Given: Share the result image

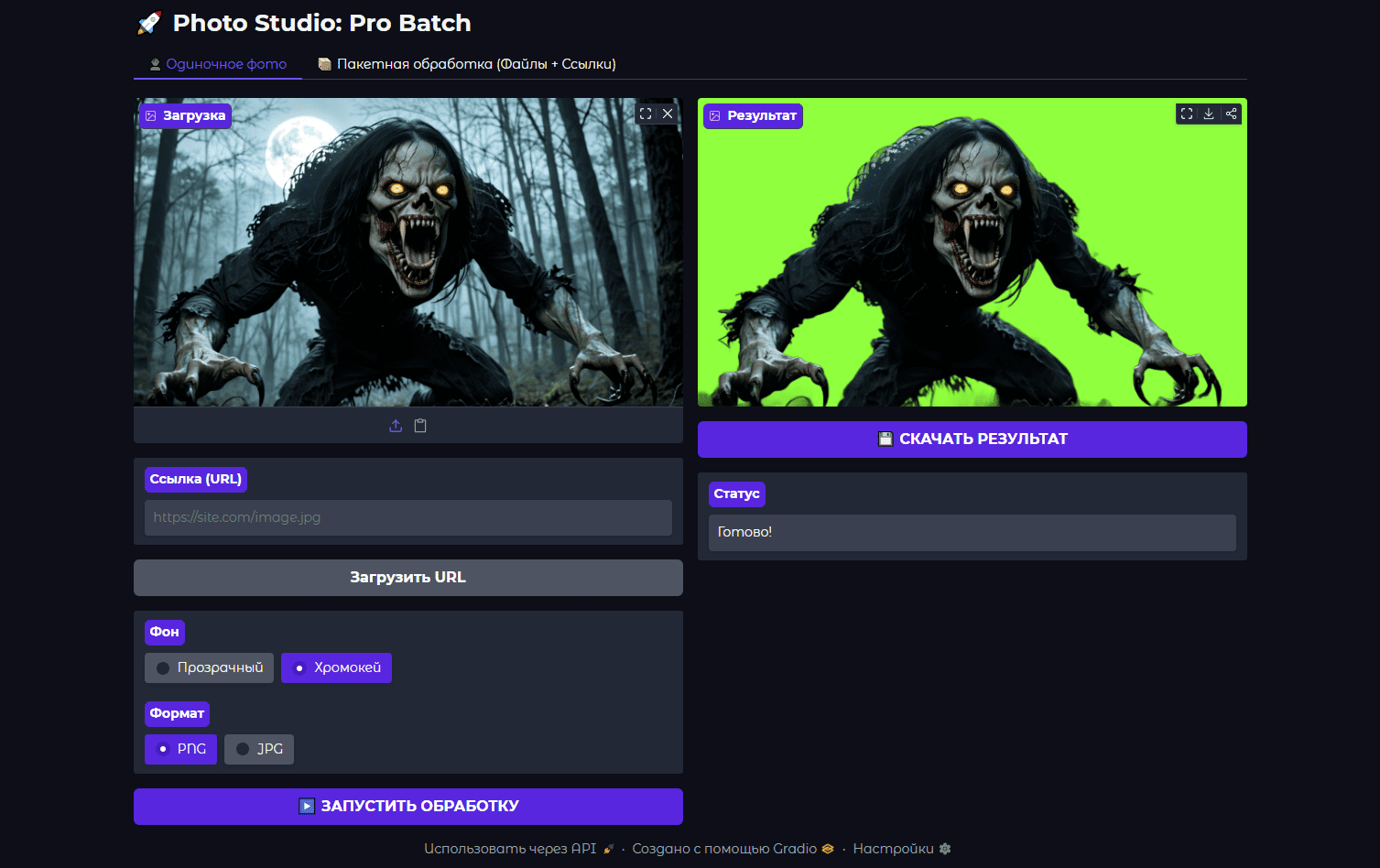Looking at the screenshot, I should [x=1231, y=114].
